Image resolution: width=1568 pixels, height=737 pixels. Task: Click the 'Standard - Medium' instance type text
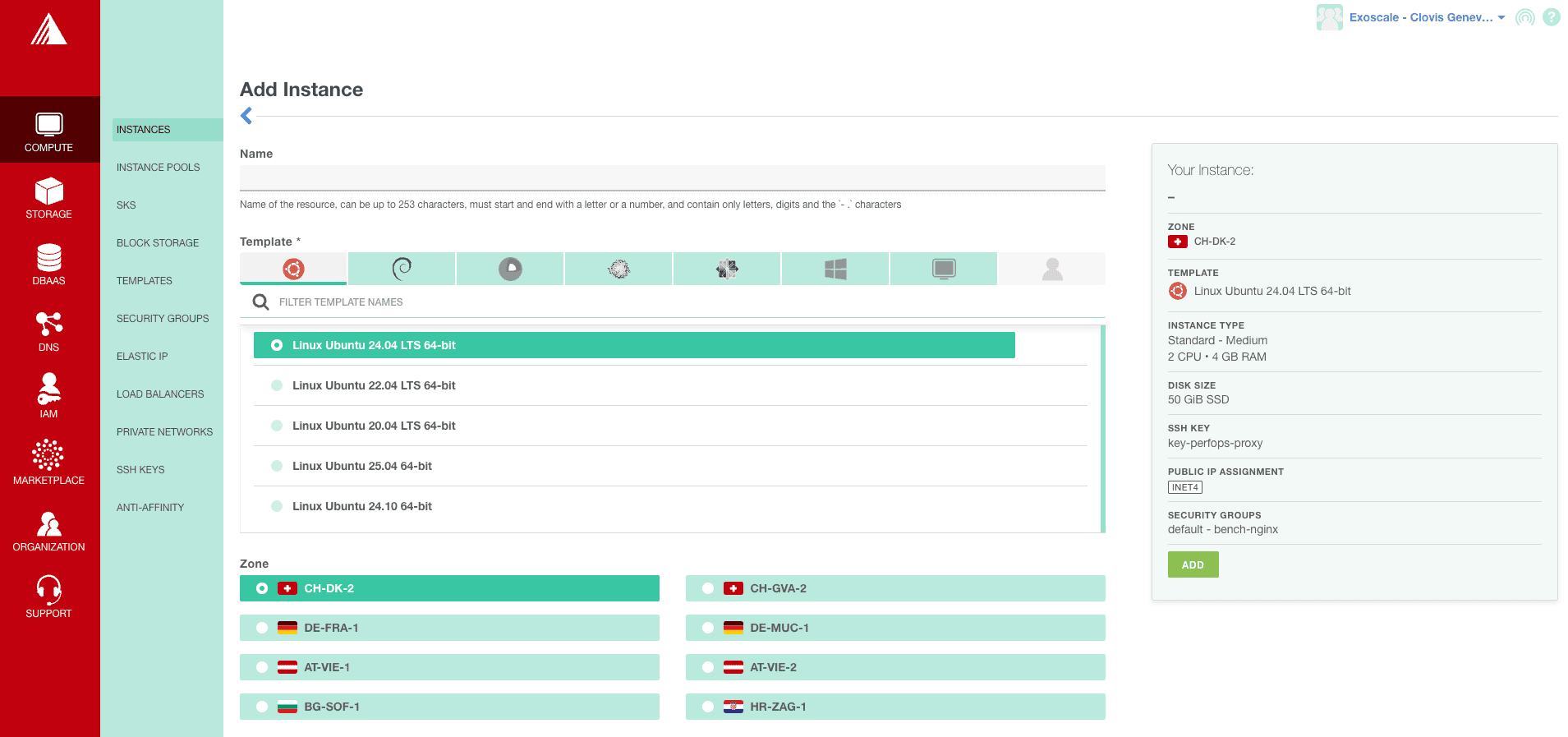[x=1217, y=340]
